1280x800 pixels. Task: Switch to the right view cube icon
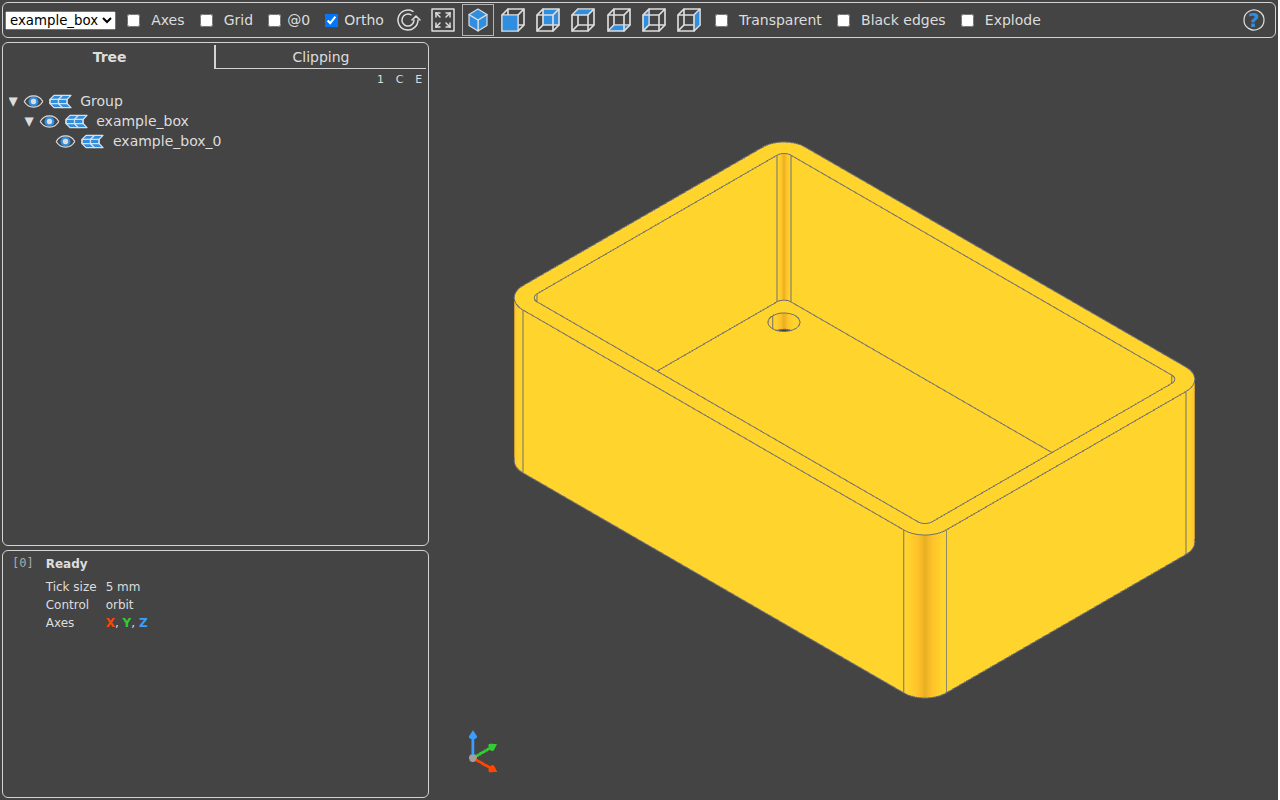pos(689,20)
